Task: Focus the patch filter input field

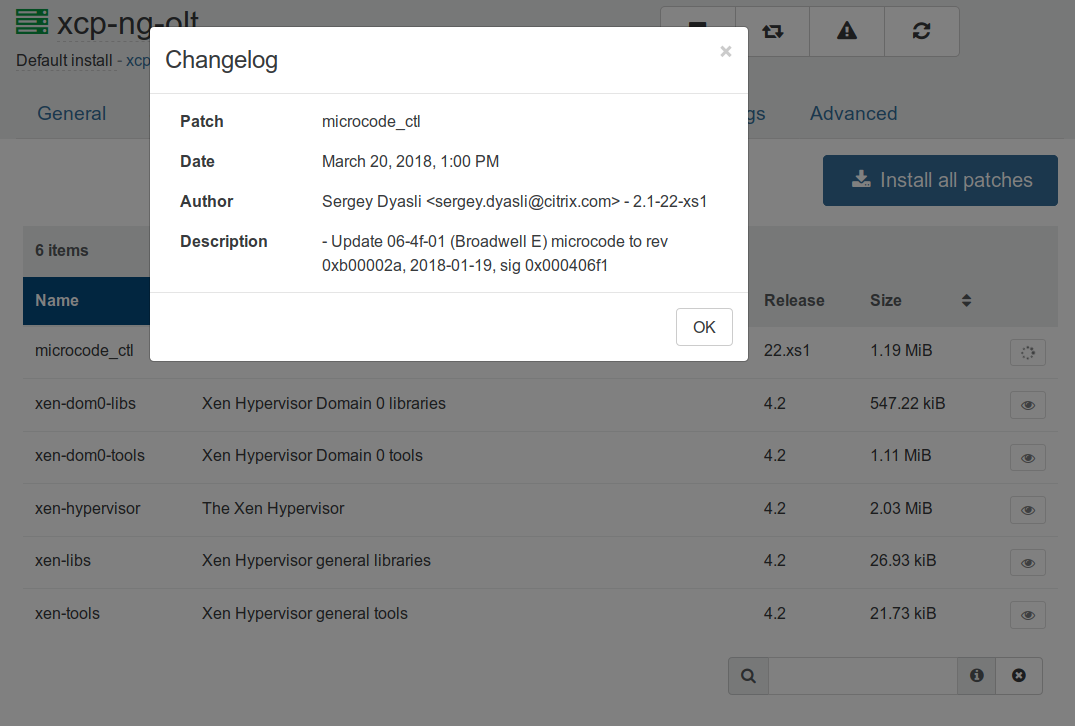Action: coord(862,676)
